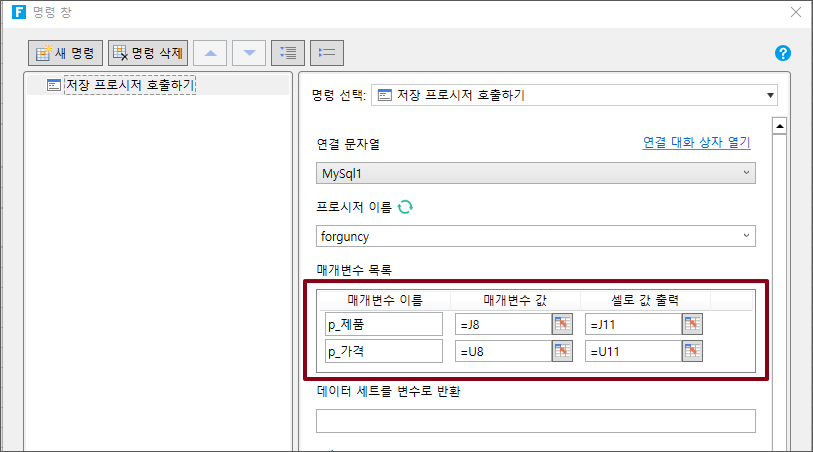Refresh the procedure name list
The width and height of the screenshot is (813, 452).
(405, 207)
